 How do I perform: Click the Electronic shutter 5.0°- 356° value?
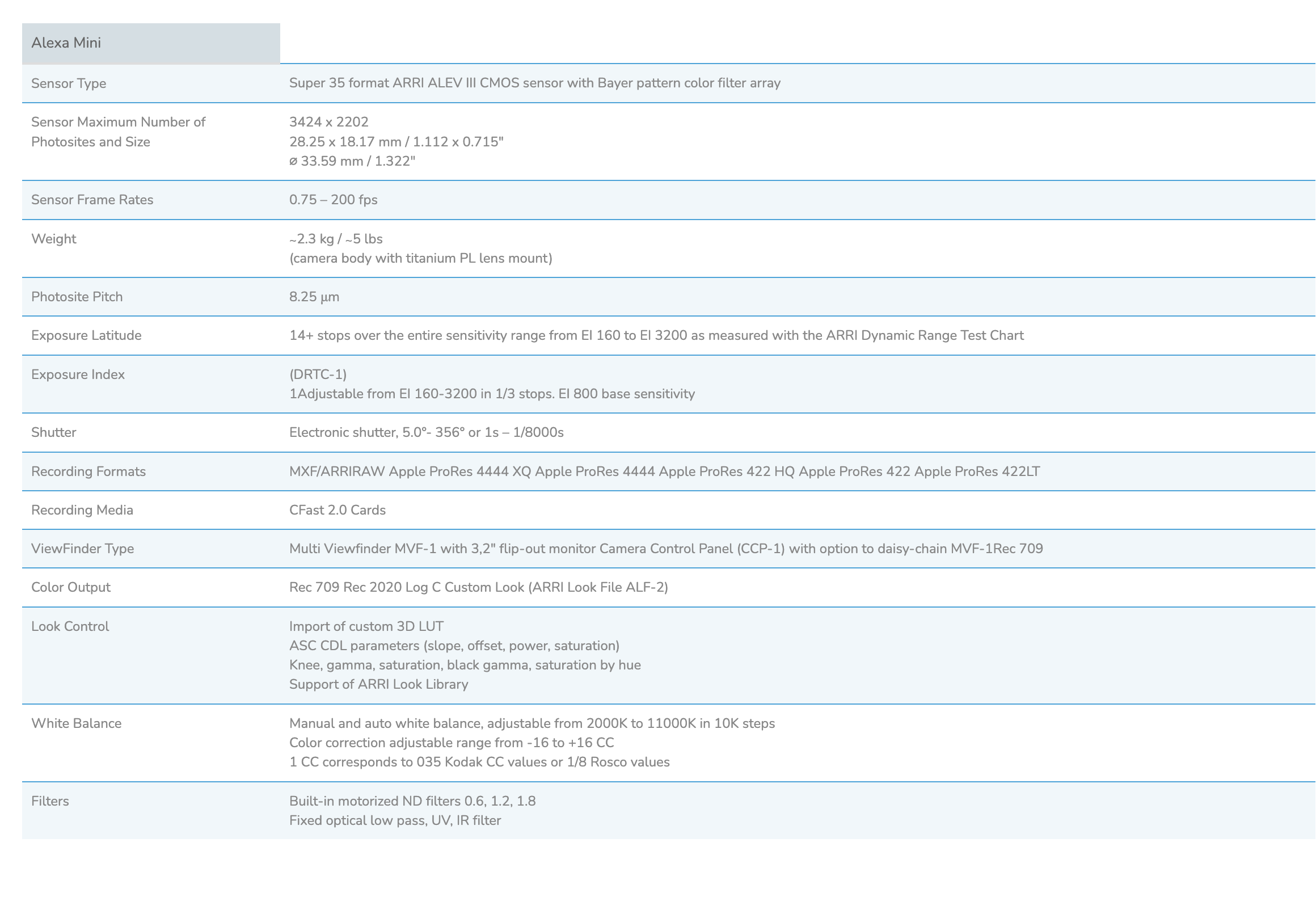(x=426, y=432)
